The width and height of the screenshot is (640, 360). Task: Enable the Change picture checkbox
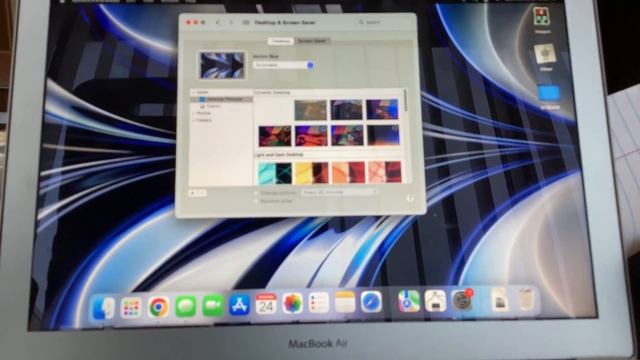tap(256, 193)
